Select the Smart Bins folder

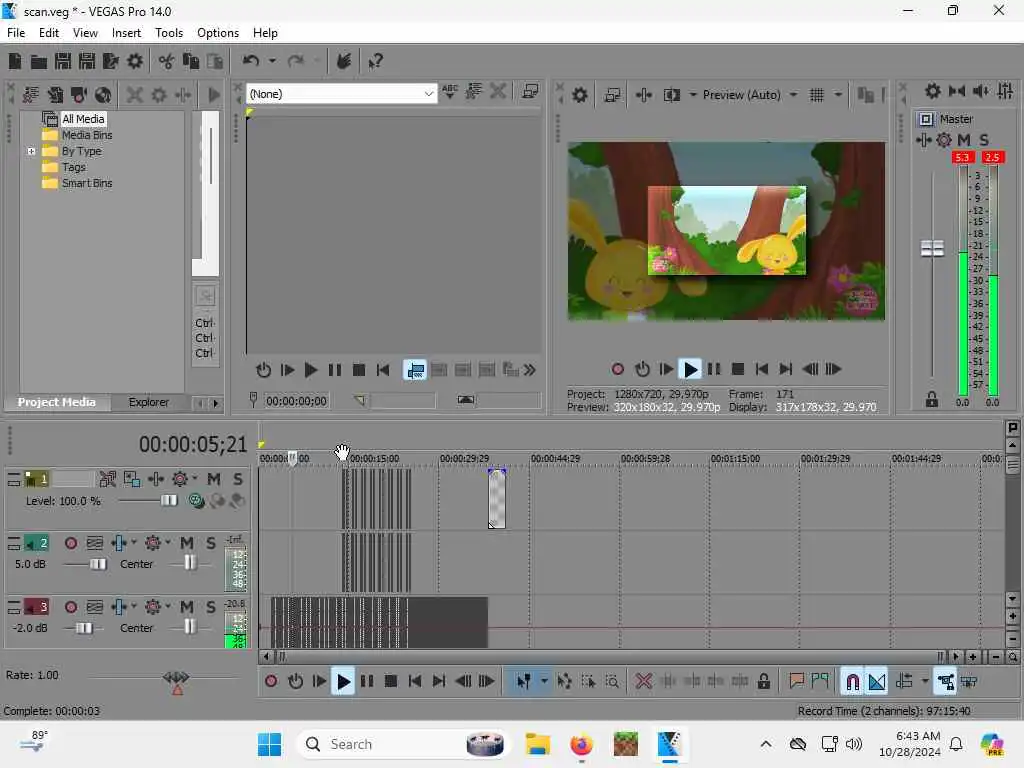click(x=87, y=184)
